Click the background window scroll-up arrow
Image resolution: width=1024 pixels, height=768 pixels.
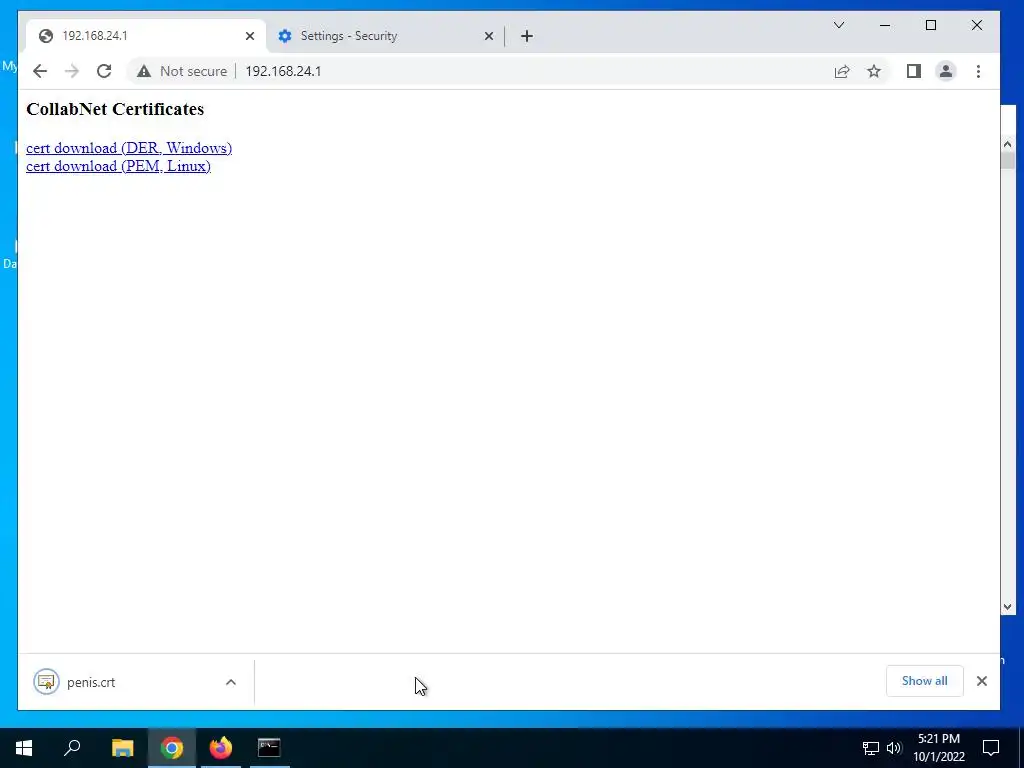click(1007, 144)
